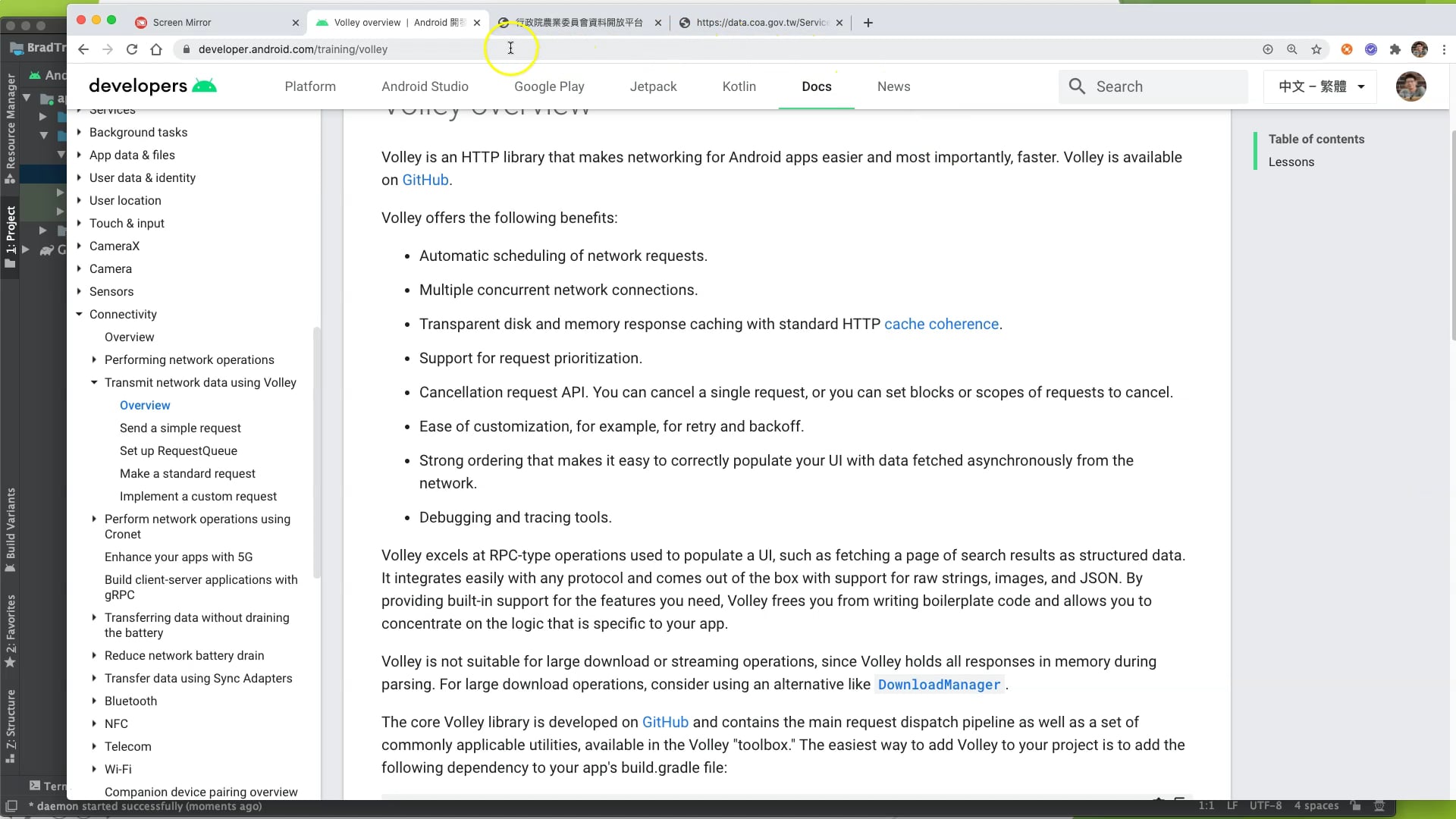Collapse the Connectivity section
Screen dimensions: 1456x819
coord(79,314)
